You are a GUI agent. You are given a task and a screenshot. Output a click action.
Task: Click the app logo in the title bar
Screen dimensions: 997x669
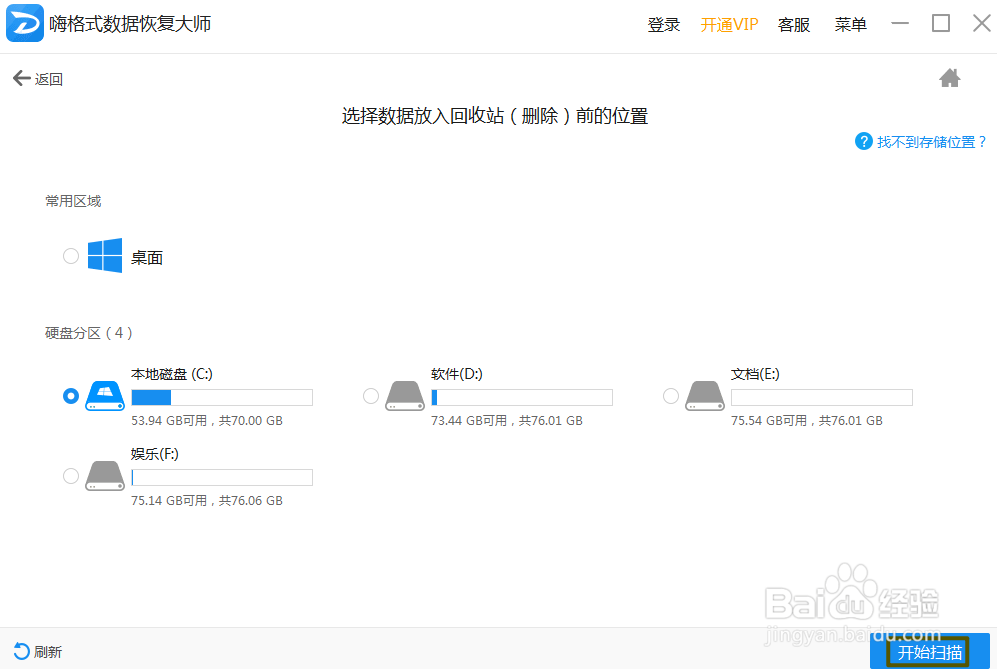coord(23,22)
